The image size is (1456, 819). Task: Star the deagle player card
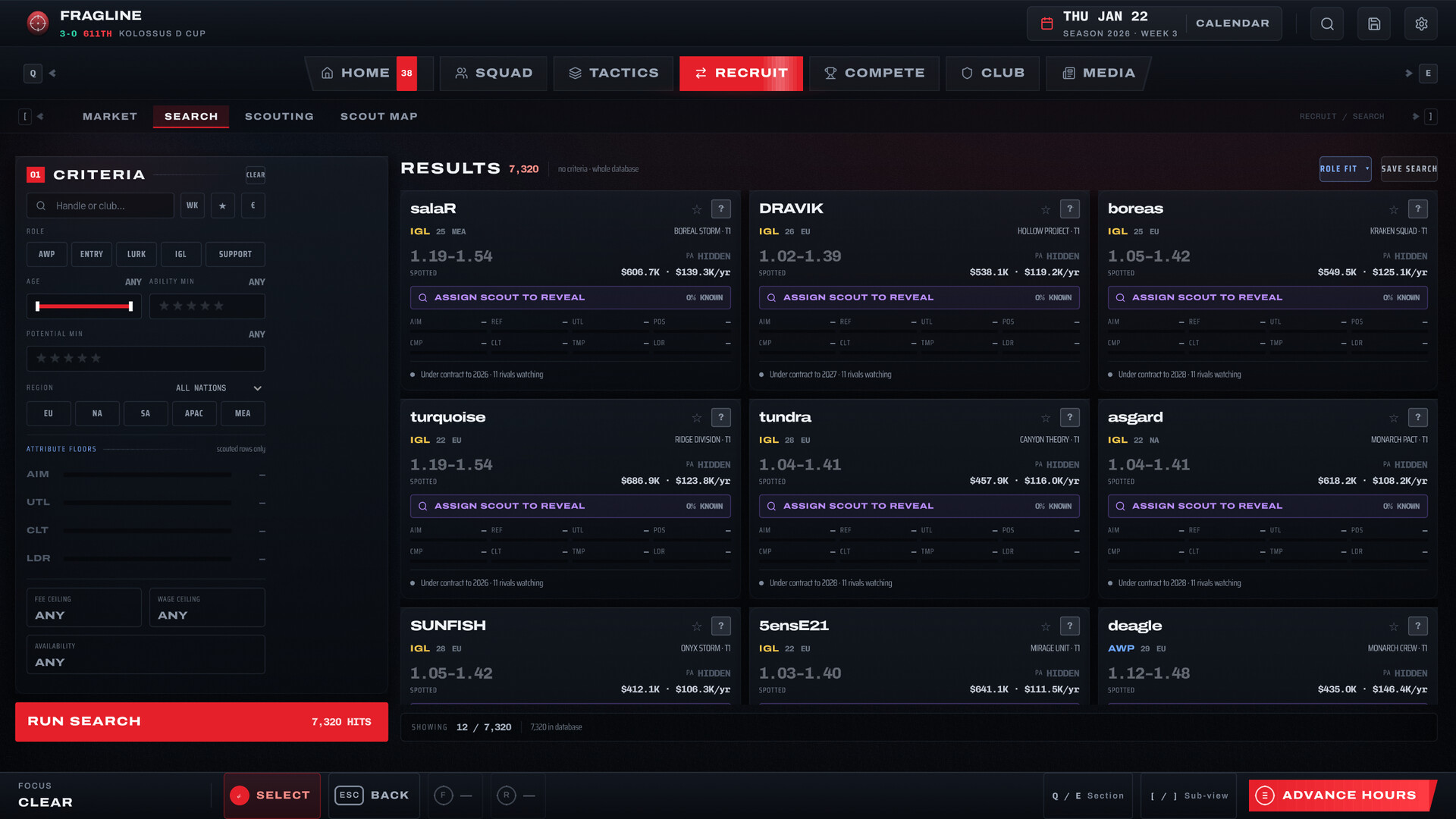tap(1393, 626)
